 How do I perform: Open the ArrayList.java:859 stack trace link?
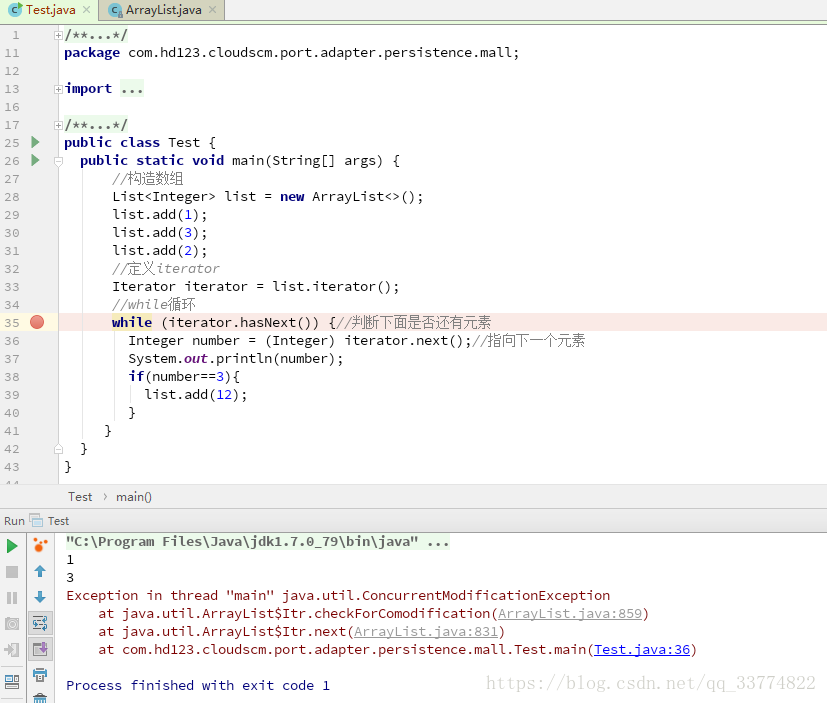pos(570,613)
